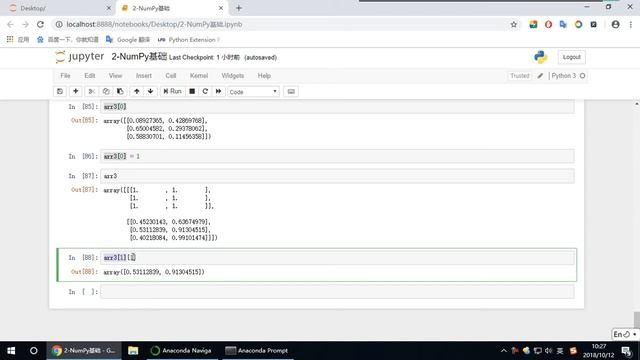Image resolution: width=640 pixels, height=360 pixels.
Task: Reload the current page
Action: [x=40, y=24]
